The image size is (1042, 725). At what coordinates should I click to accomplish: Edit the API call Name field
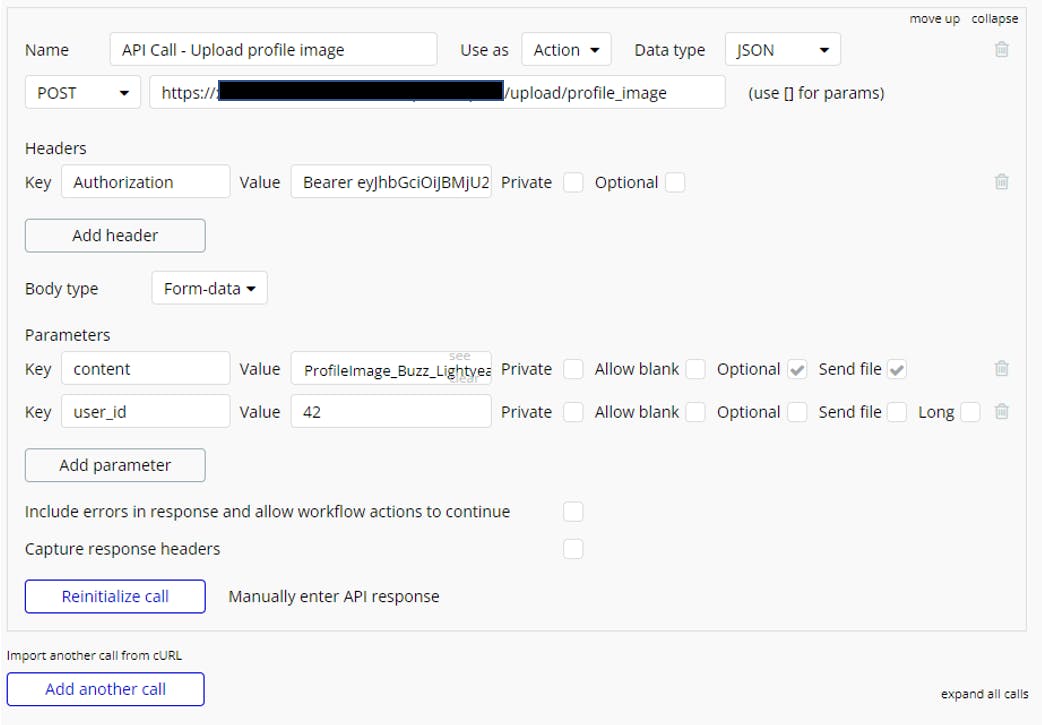pyautogui.click(x=273, y=50)
